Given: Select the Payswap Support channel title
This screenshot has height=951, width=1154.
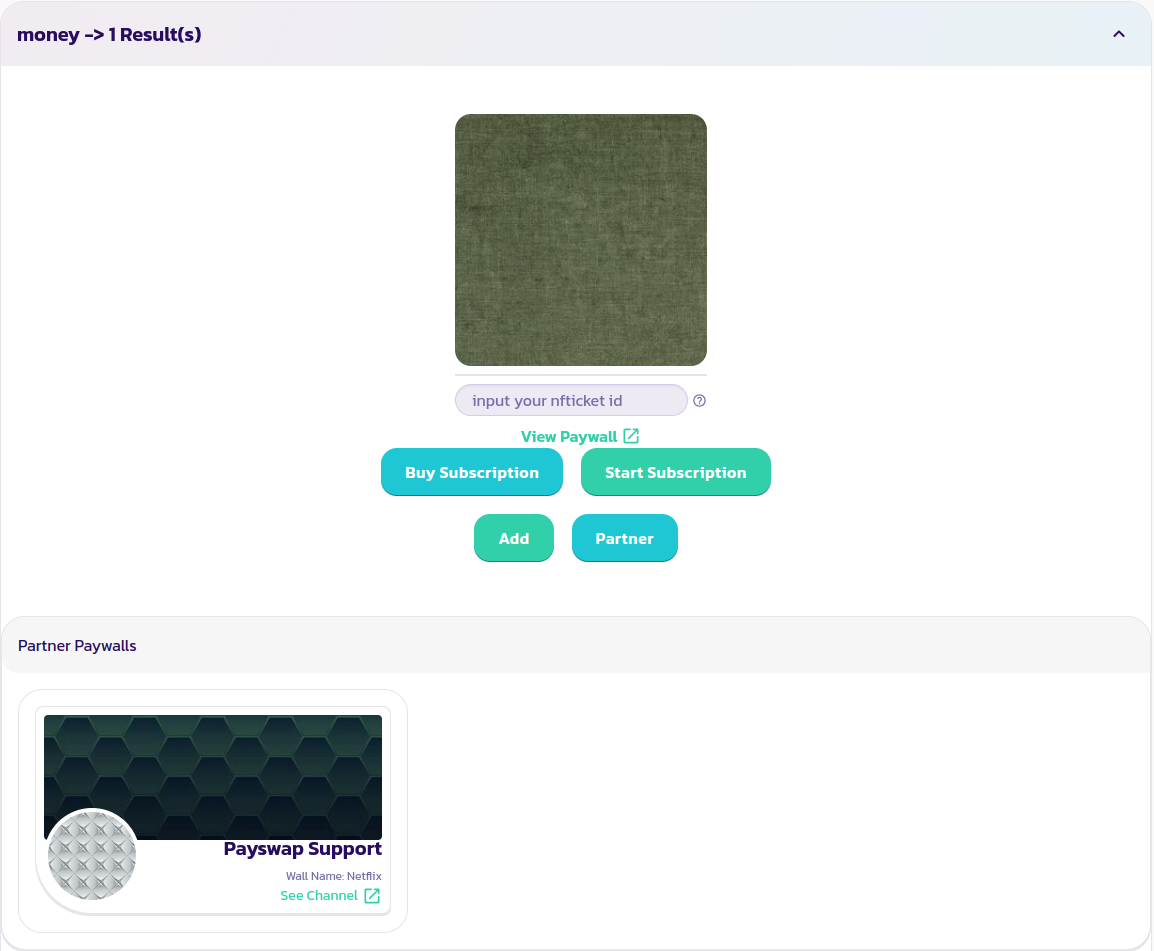Looking at the screenshot, I should (302, 849).
